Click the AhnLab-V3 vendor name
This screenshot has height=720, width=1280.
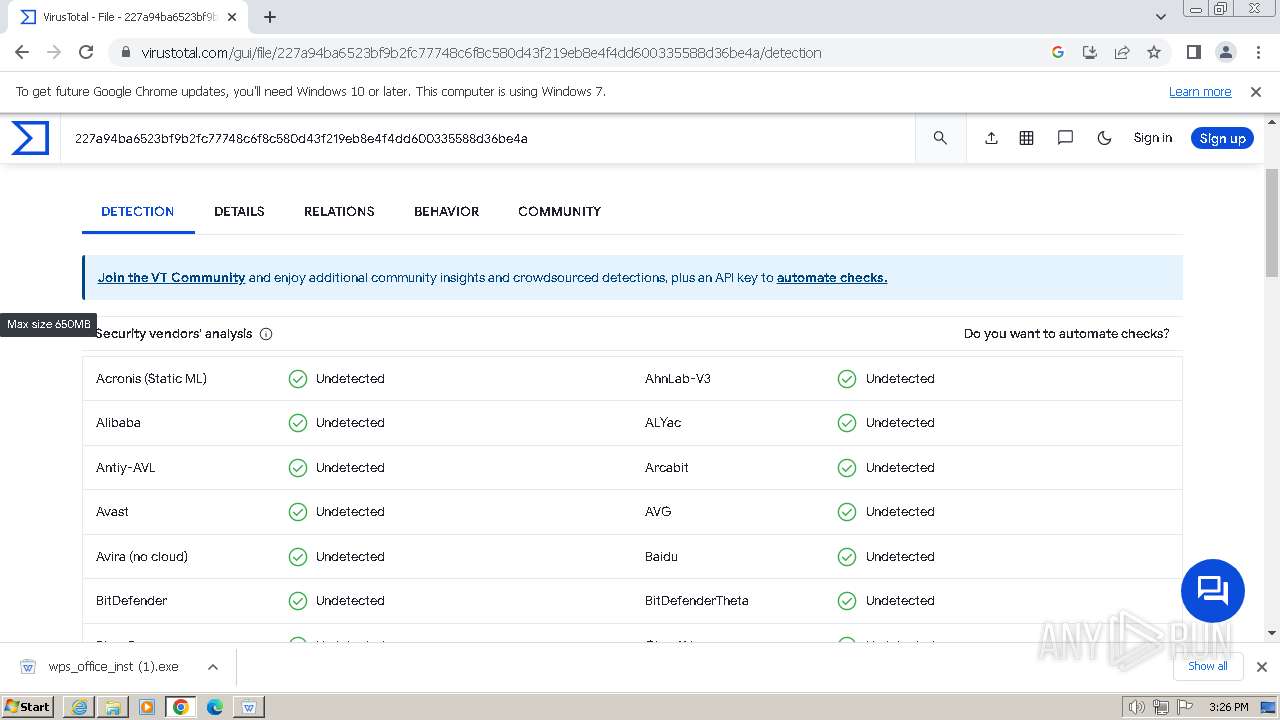(678, 379)
